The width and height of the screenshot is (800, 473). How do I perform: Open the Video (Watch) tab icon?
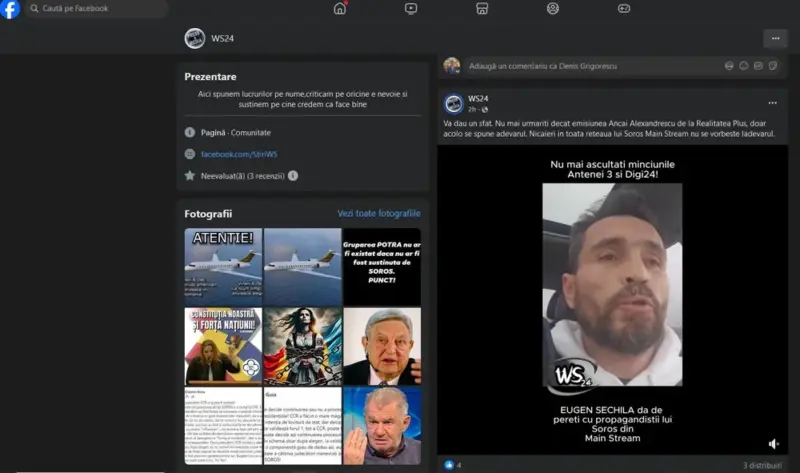(x=411, y=9)
